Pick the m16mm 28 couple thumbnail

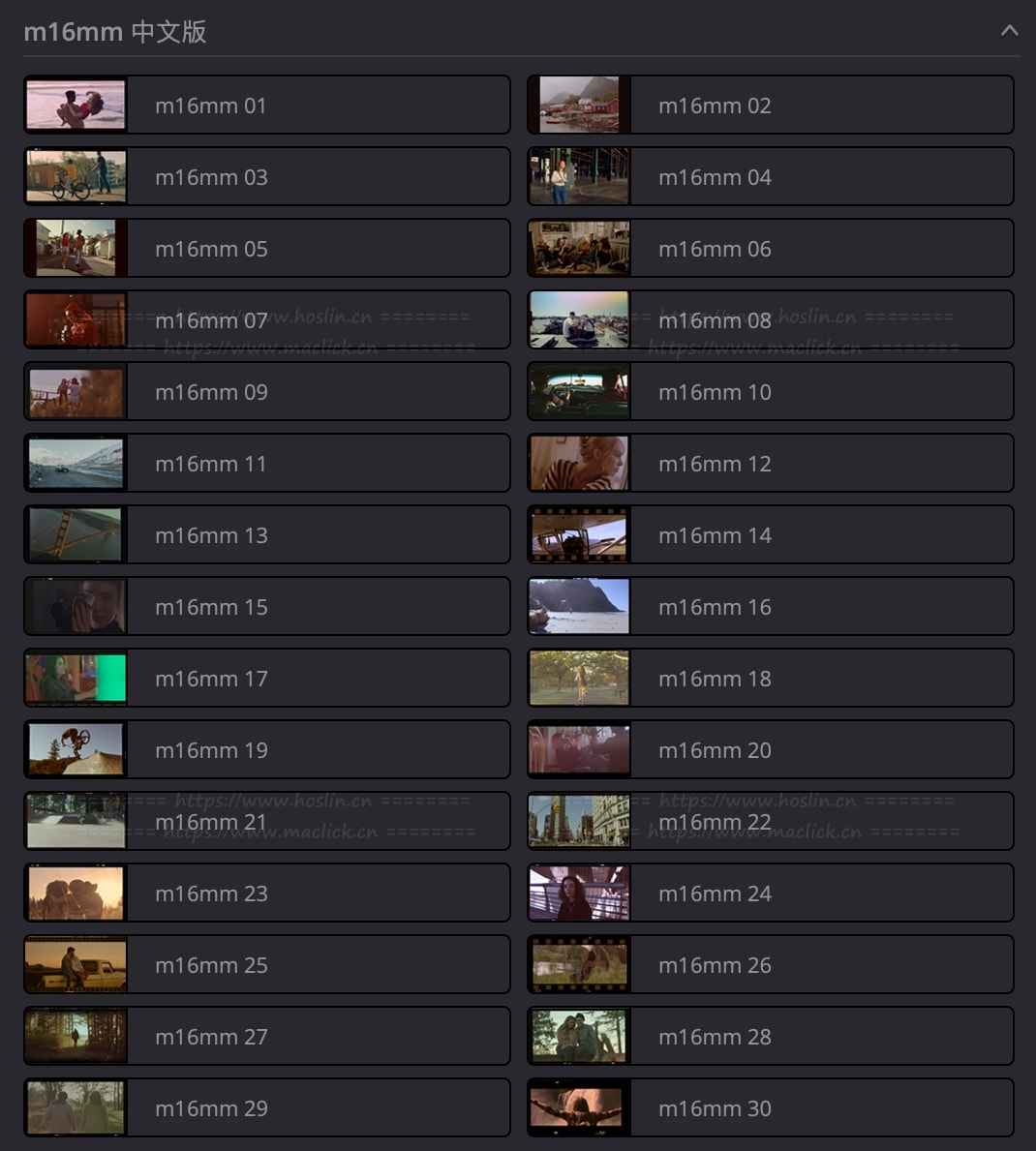click(x=579, y=1036)
